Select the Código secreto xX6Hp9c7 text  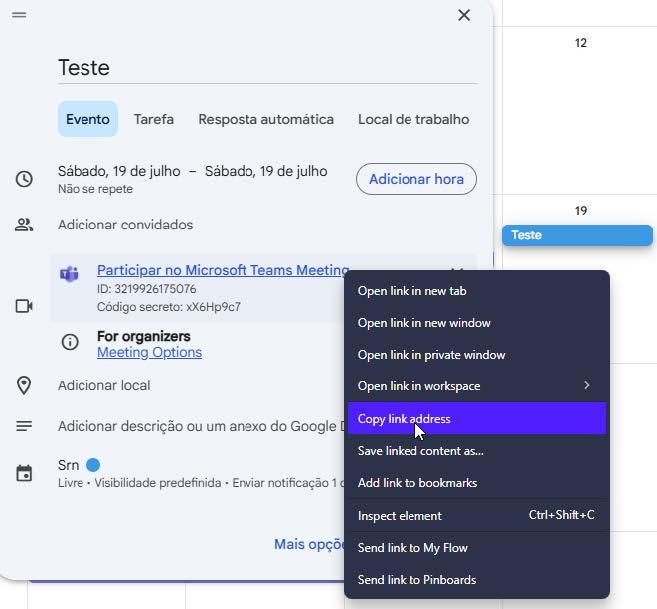(169, 307)
